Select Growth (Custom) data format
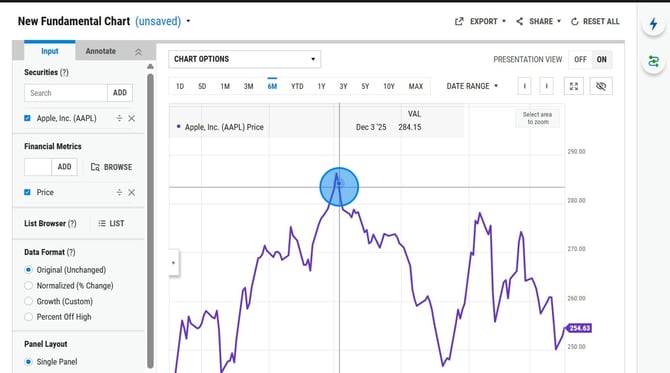The height and width of the screenshot is (373, 670). pos(28,301)
